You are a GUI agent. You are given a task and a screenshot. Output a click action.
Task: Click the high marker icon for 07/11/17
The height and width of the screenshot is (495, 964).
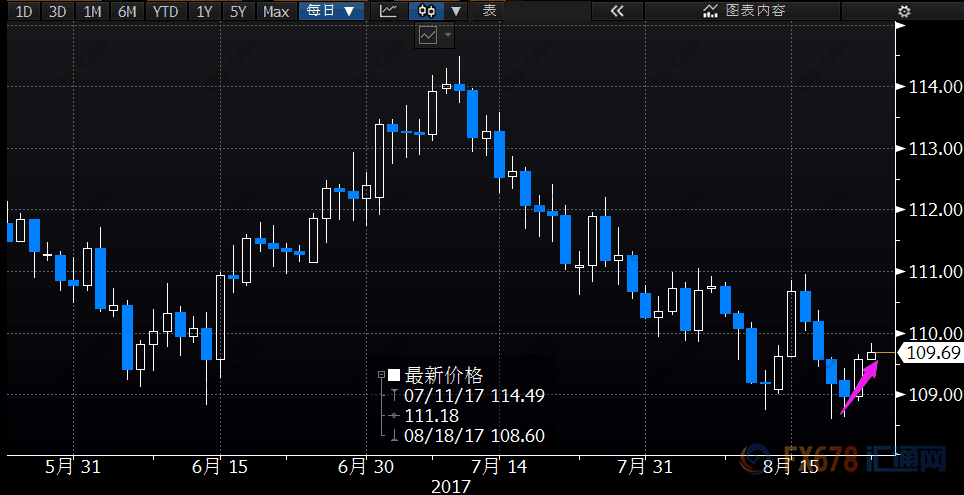point(395,396)
